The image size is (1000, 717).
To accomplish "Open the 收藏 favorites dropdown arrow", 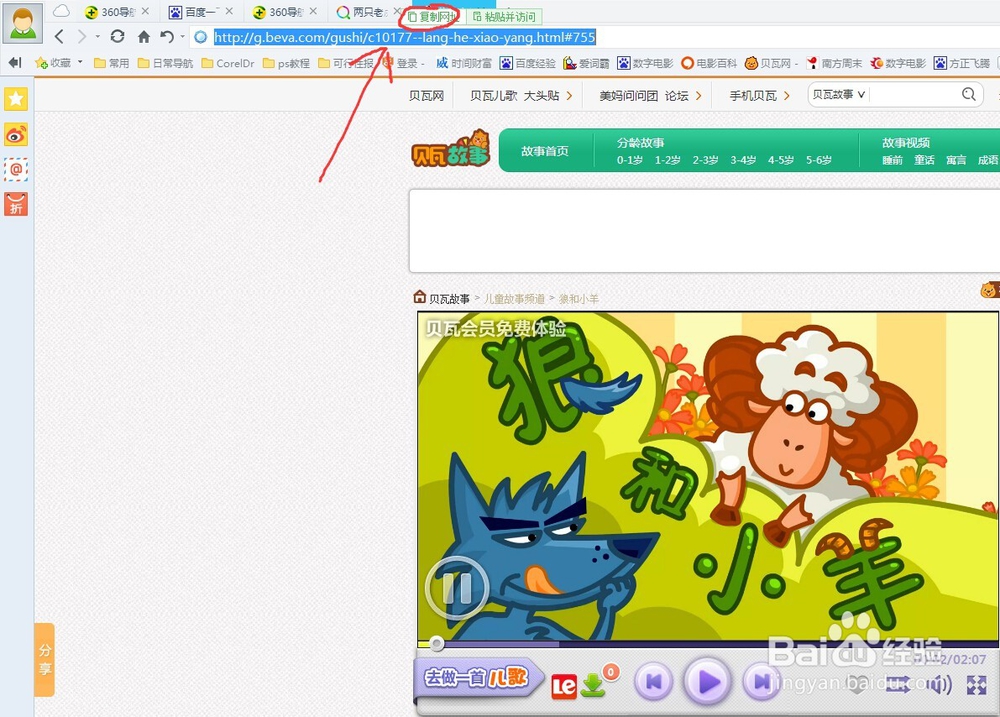I will [80, 62].
